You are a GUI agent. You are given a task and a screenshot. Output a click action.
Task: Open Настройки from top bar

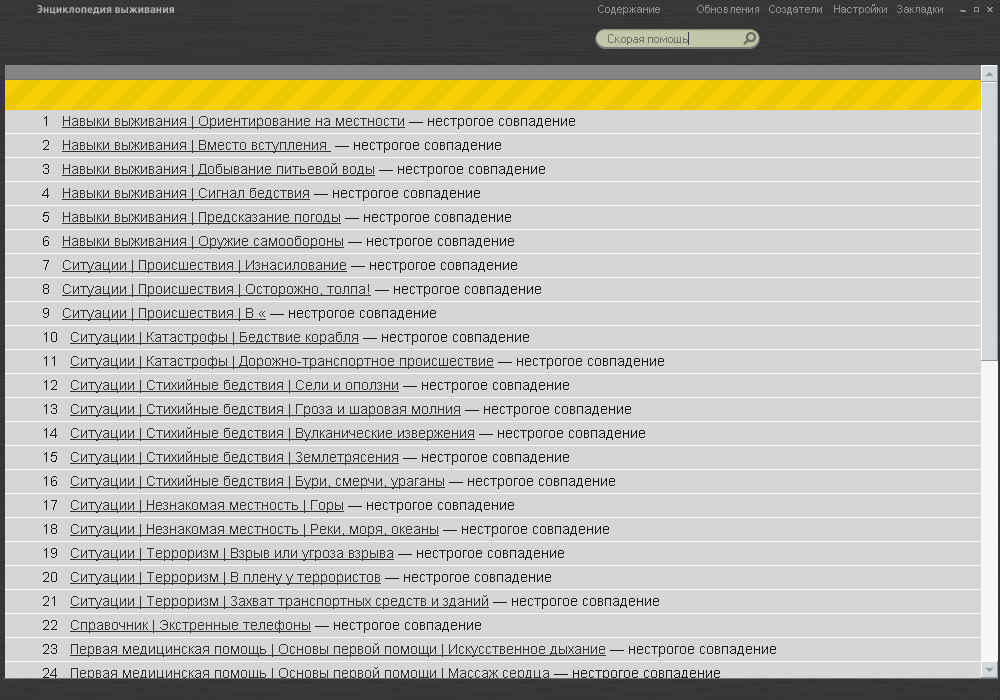(859, 9)
